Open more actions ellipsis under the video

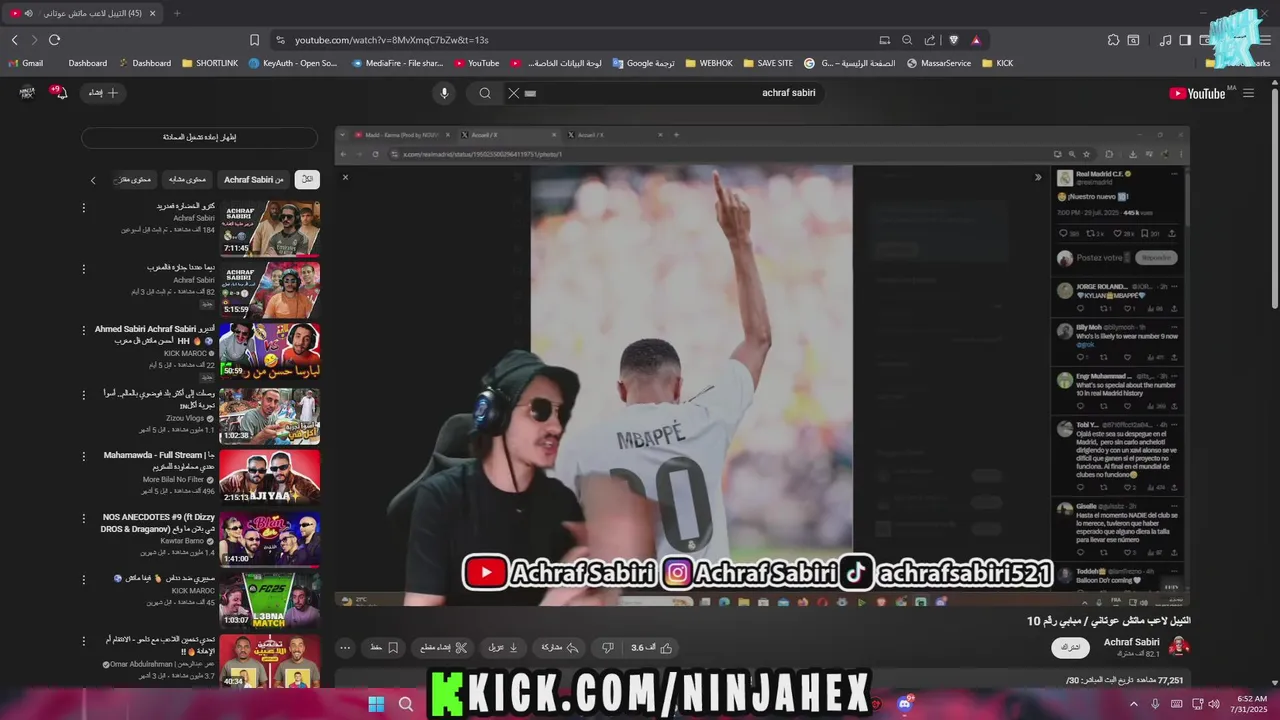(x=345, y=648)
